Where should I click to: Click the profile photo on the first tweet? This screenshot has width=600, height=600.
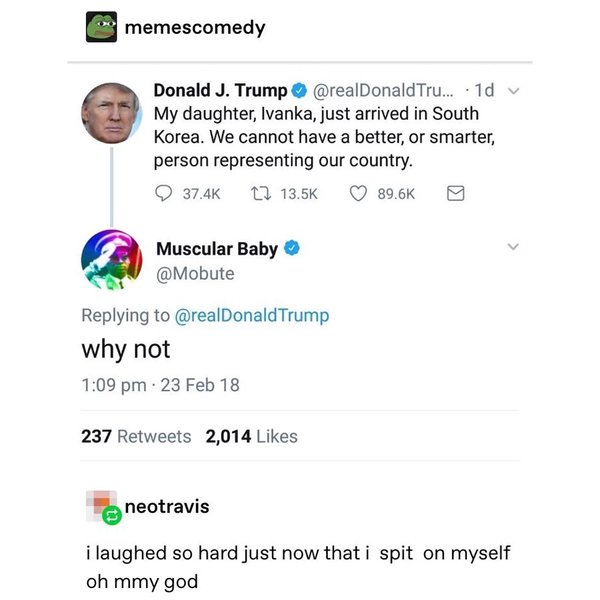[110, 112]
